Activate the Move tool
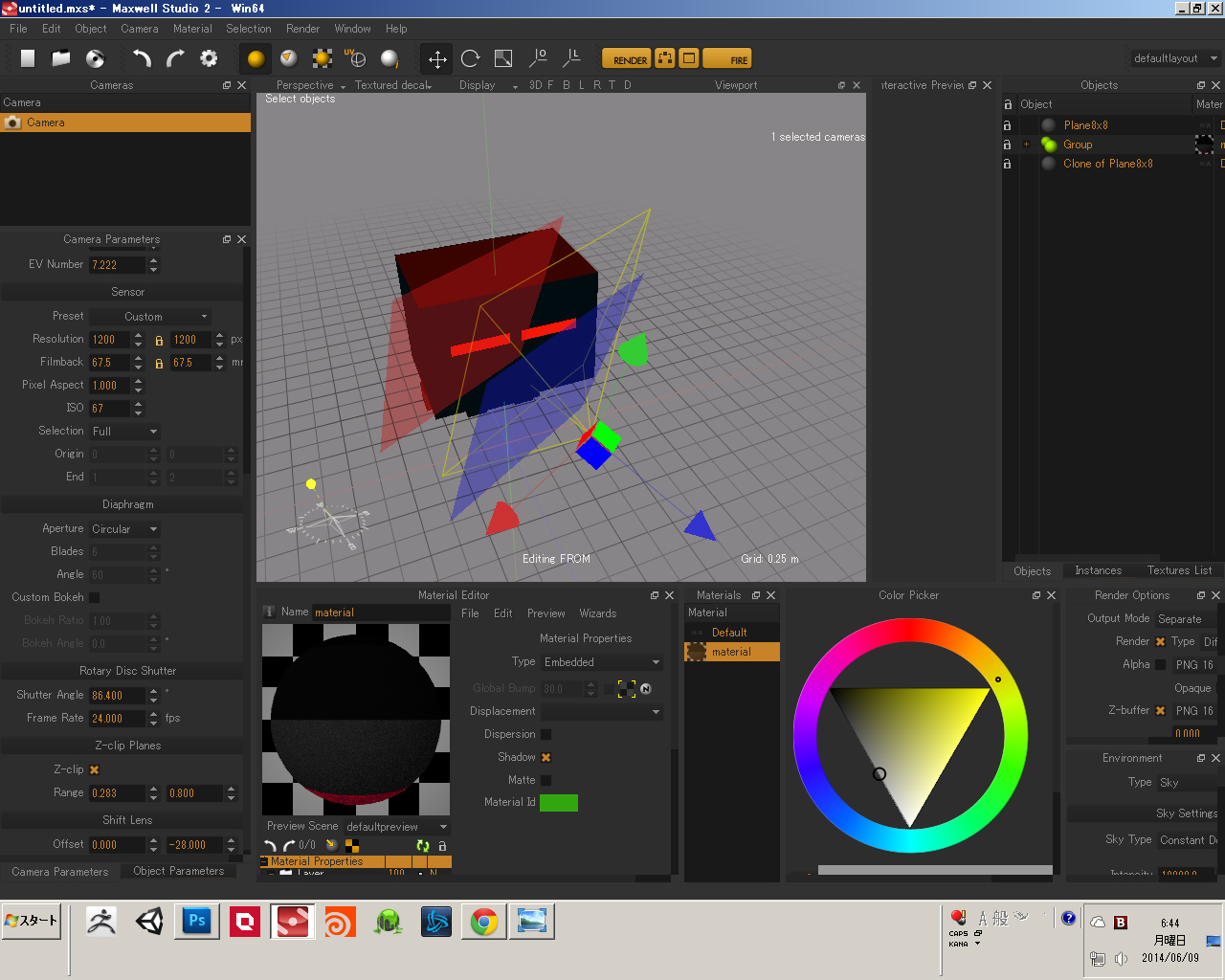Image resolution: width=1225 pixels, height=980 pixels. (x=437, y=58)
